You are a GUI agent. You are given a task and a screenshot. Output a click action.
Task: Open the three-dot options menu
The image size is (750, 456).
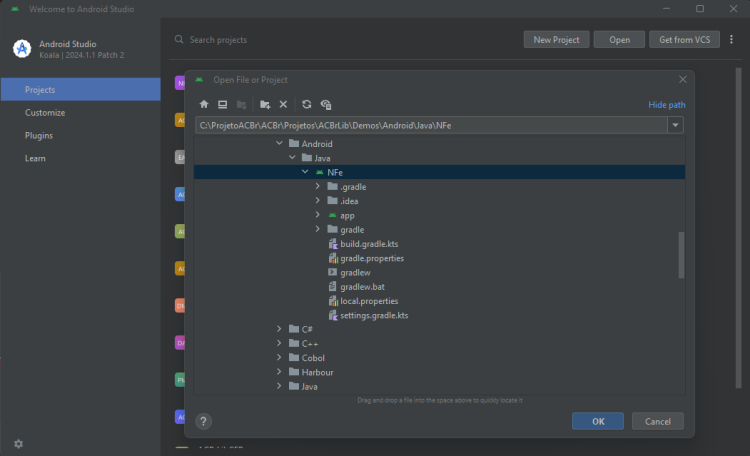click(731, 40)
